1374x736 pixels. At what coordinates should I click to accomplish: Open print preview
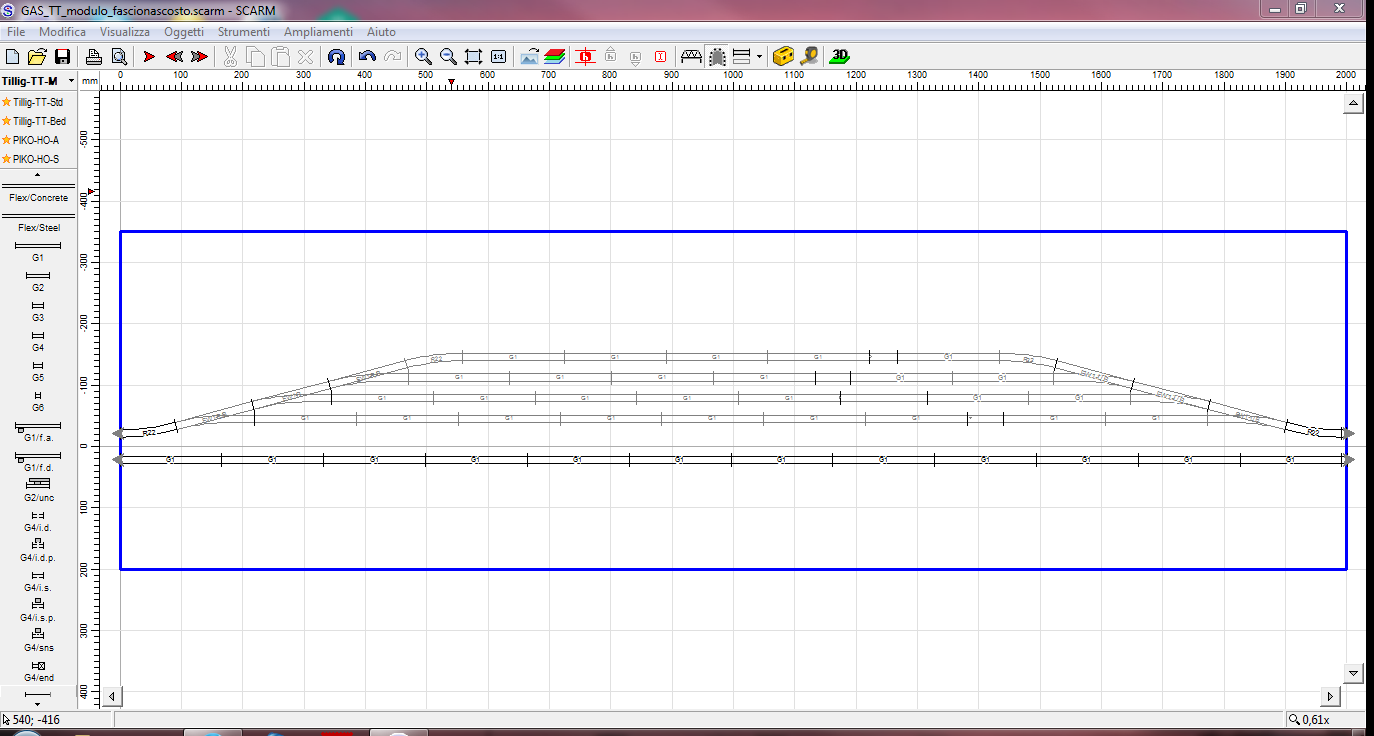point(118,57)
